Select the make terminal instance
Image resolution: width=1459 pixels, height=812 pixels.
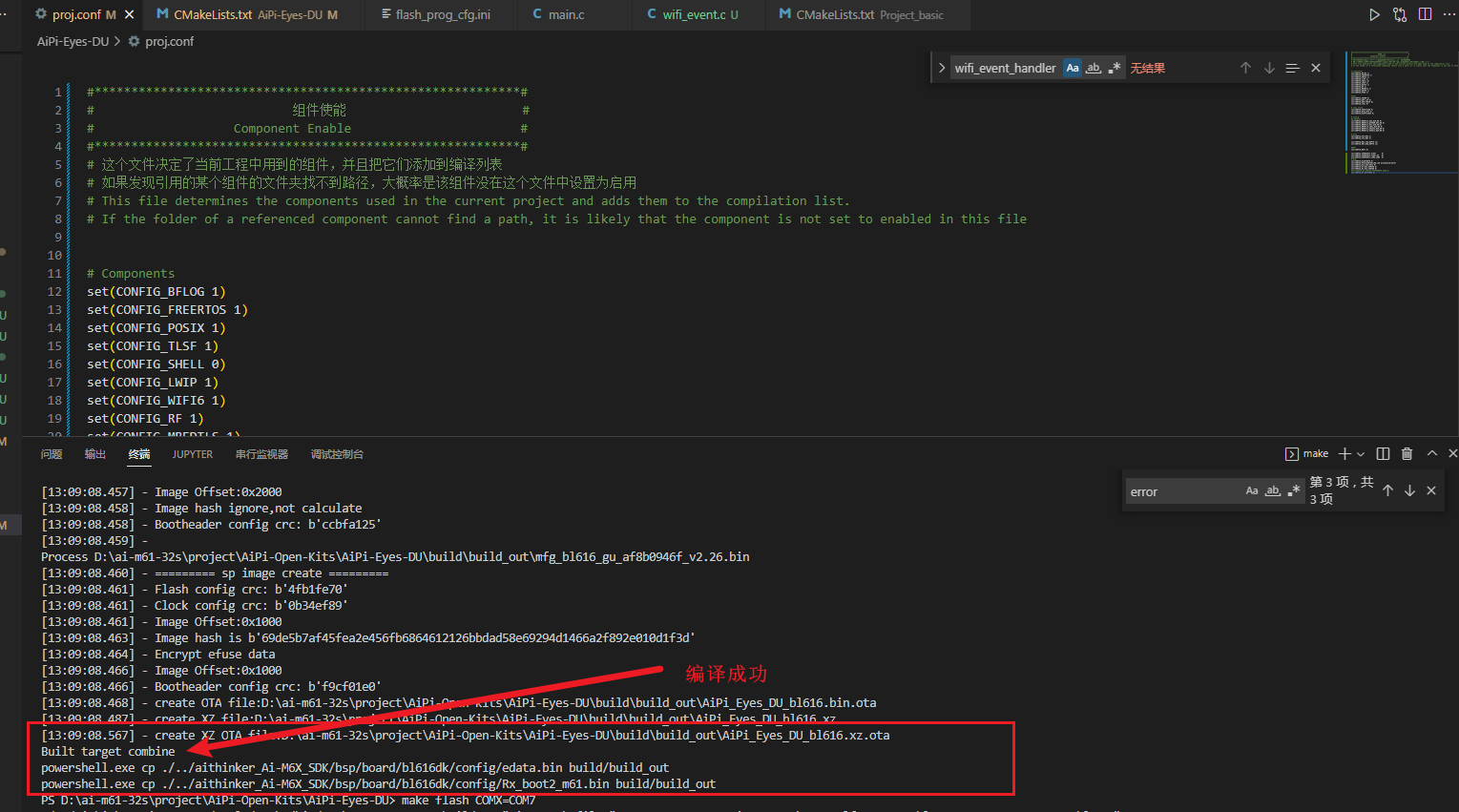[1307, 453]
